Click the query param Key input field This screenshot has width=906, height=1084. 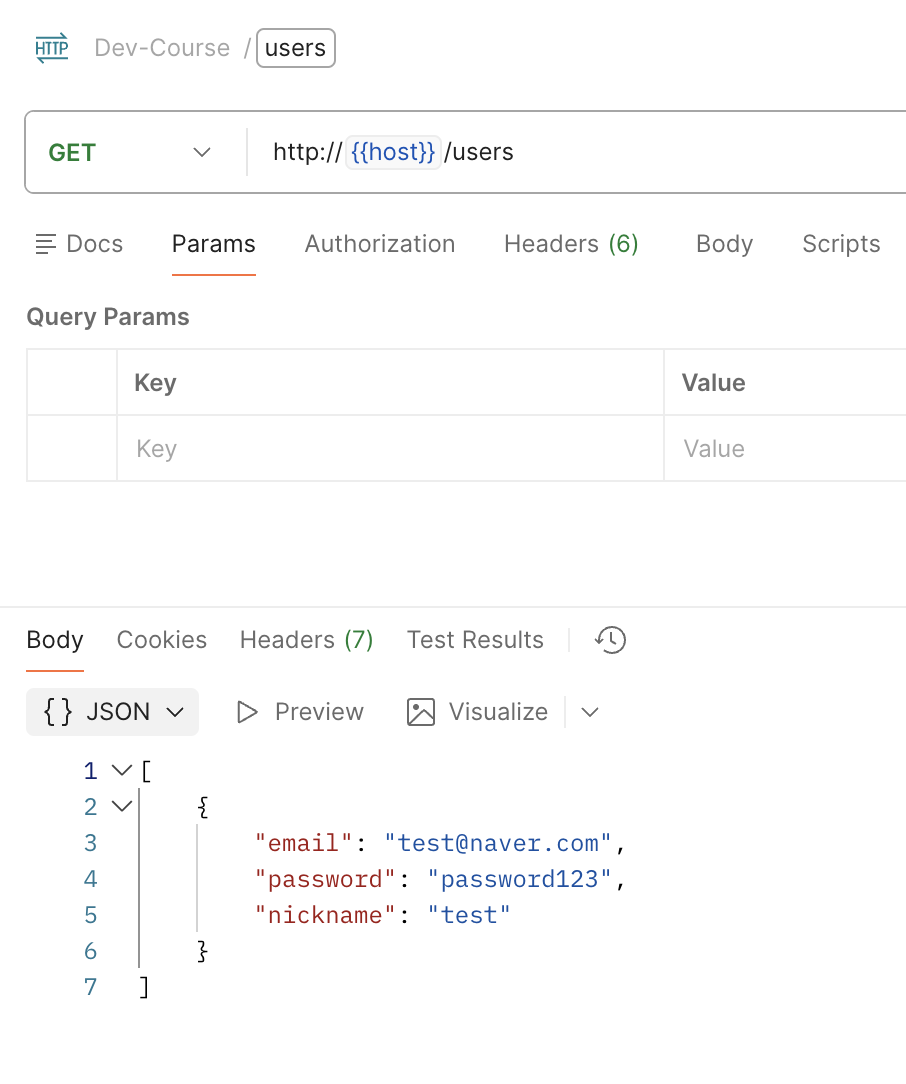point(390,449)
